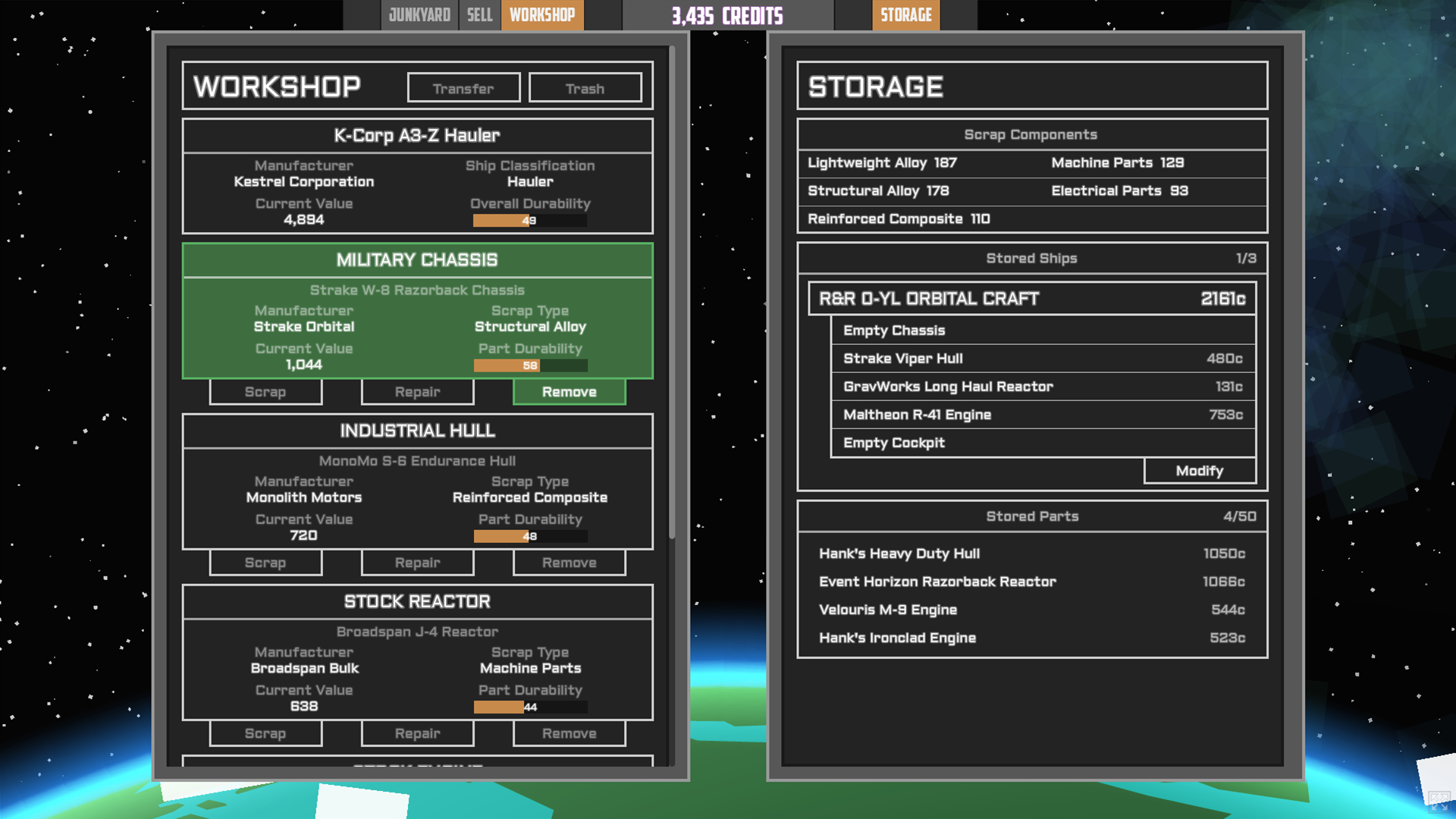Select GravWorks Long Haul Reactor row

click(x=1043, y=387)
